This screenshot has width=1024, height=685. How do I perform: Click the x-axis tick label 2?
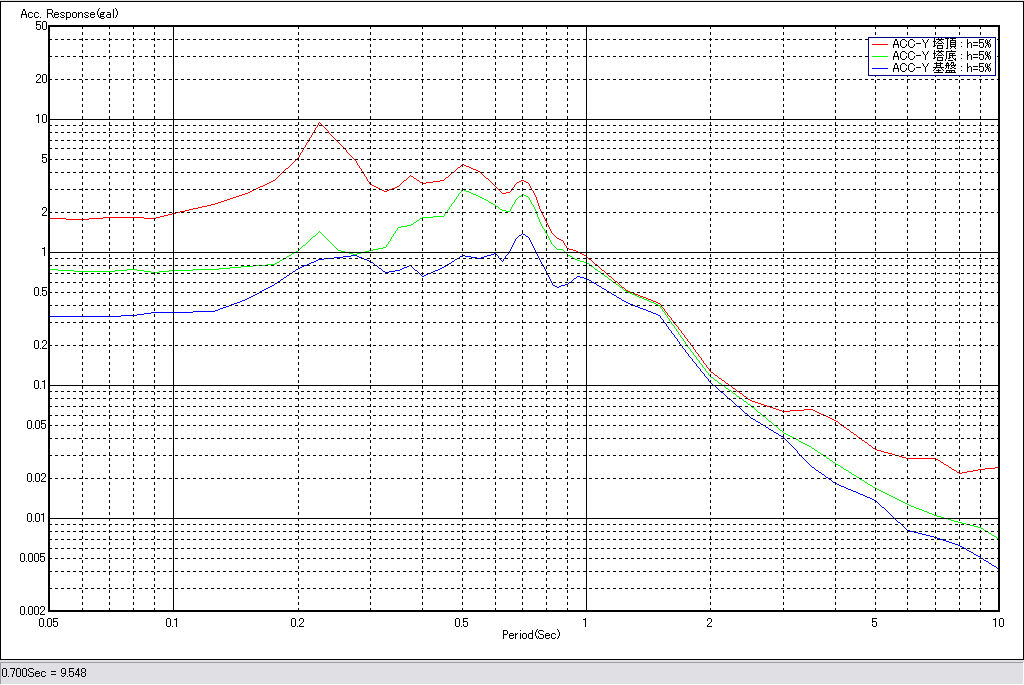pyautogui.click(x=710, y=622)
